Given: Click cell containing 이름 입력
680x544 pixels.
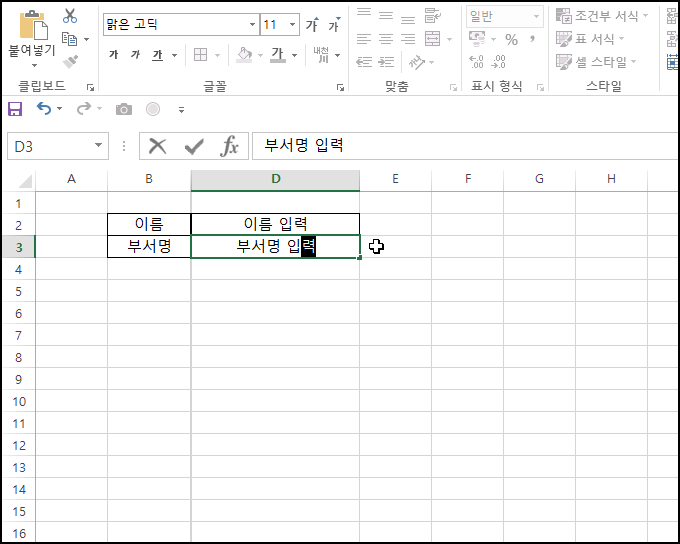Looking at the screenshot, I should (275, 224).
